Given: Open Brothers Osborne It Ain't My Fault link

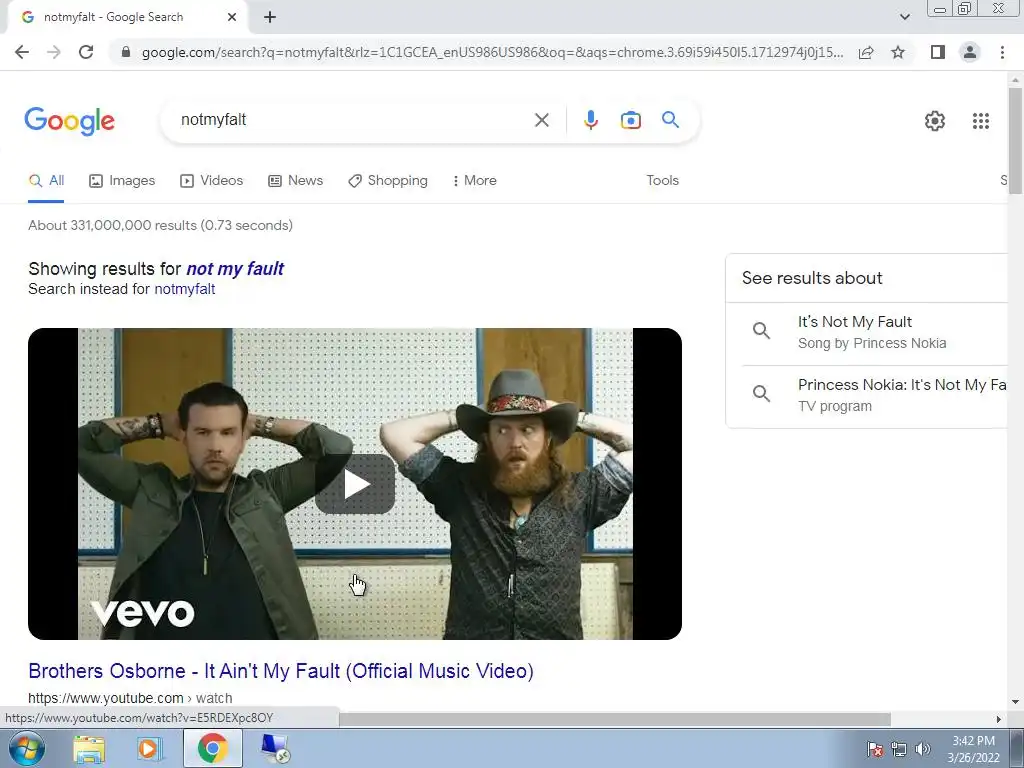Looking at the screenshot, I should (x=281, y=671).
